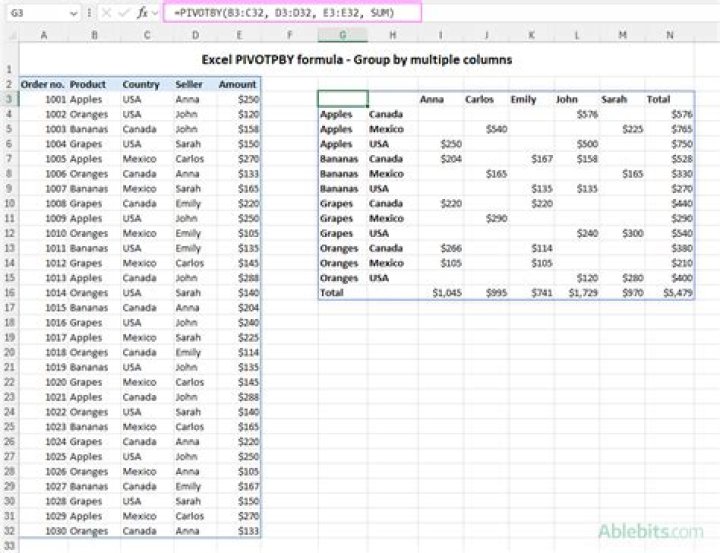Select the active cell G3

[342, 99]
